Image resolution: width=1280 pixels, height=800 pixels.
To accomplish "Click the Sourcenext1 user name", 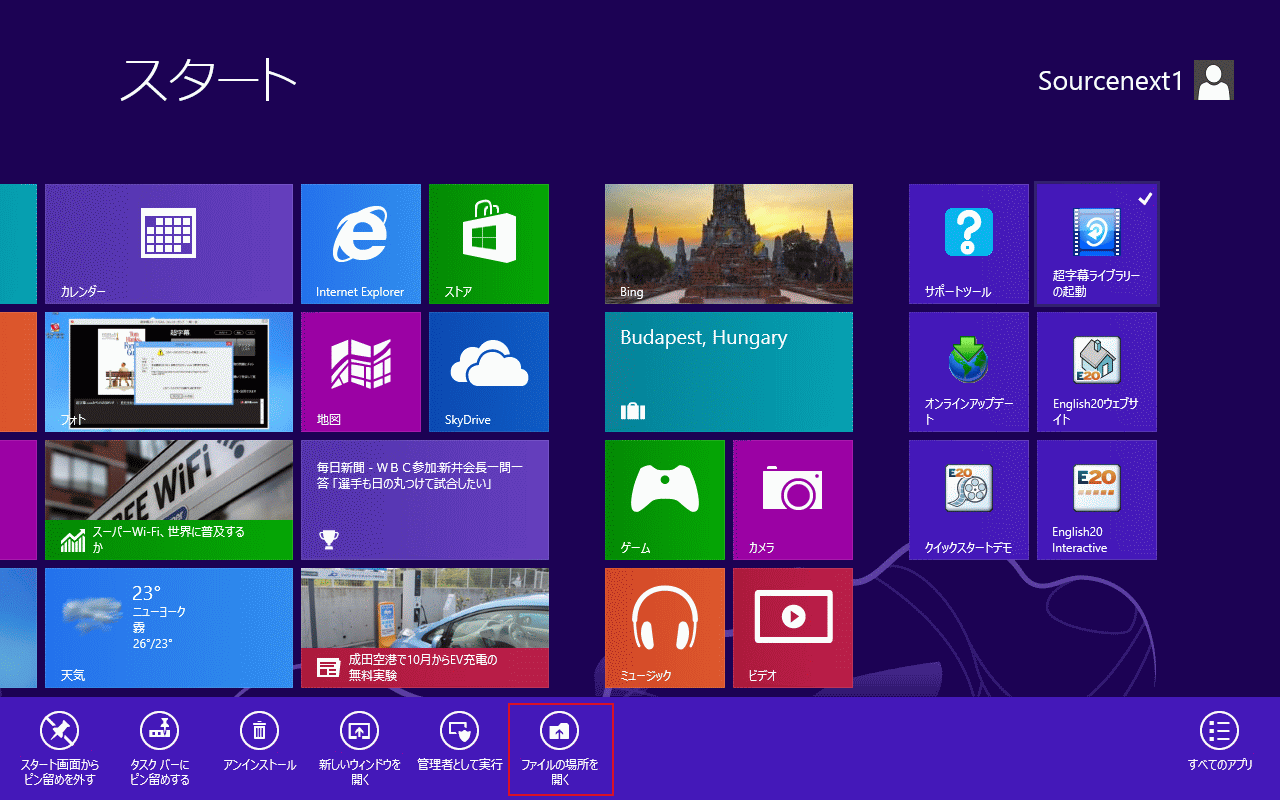I will [x=1111, y=81].
